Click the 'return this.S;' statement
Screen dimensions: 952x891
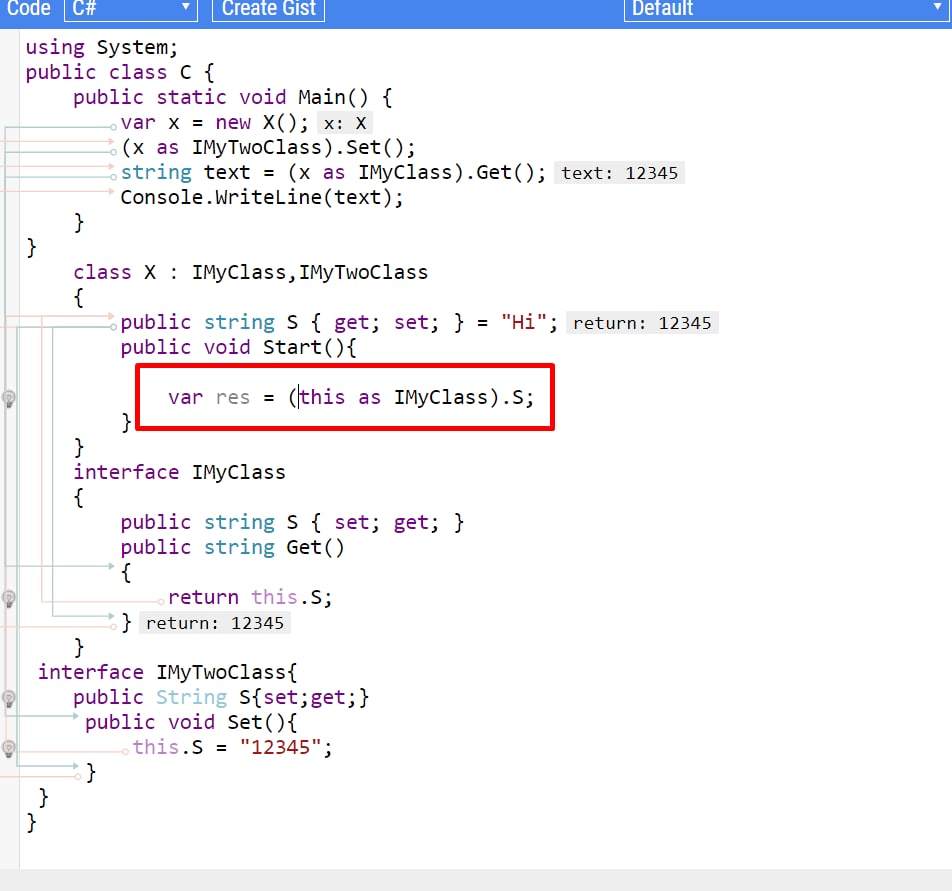tap(250, 597)
